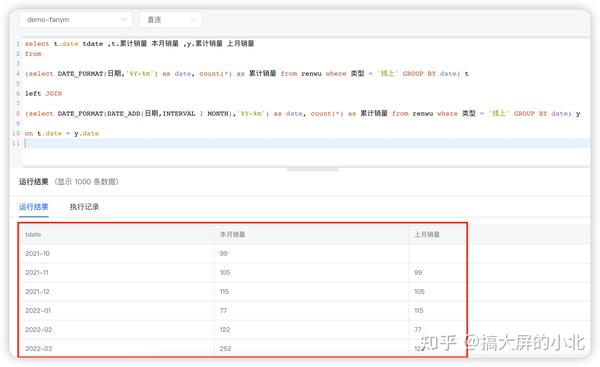Click 本月销量 value in the 2022-01 row
The image size is (600, 367).
click(223, 311)
